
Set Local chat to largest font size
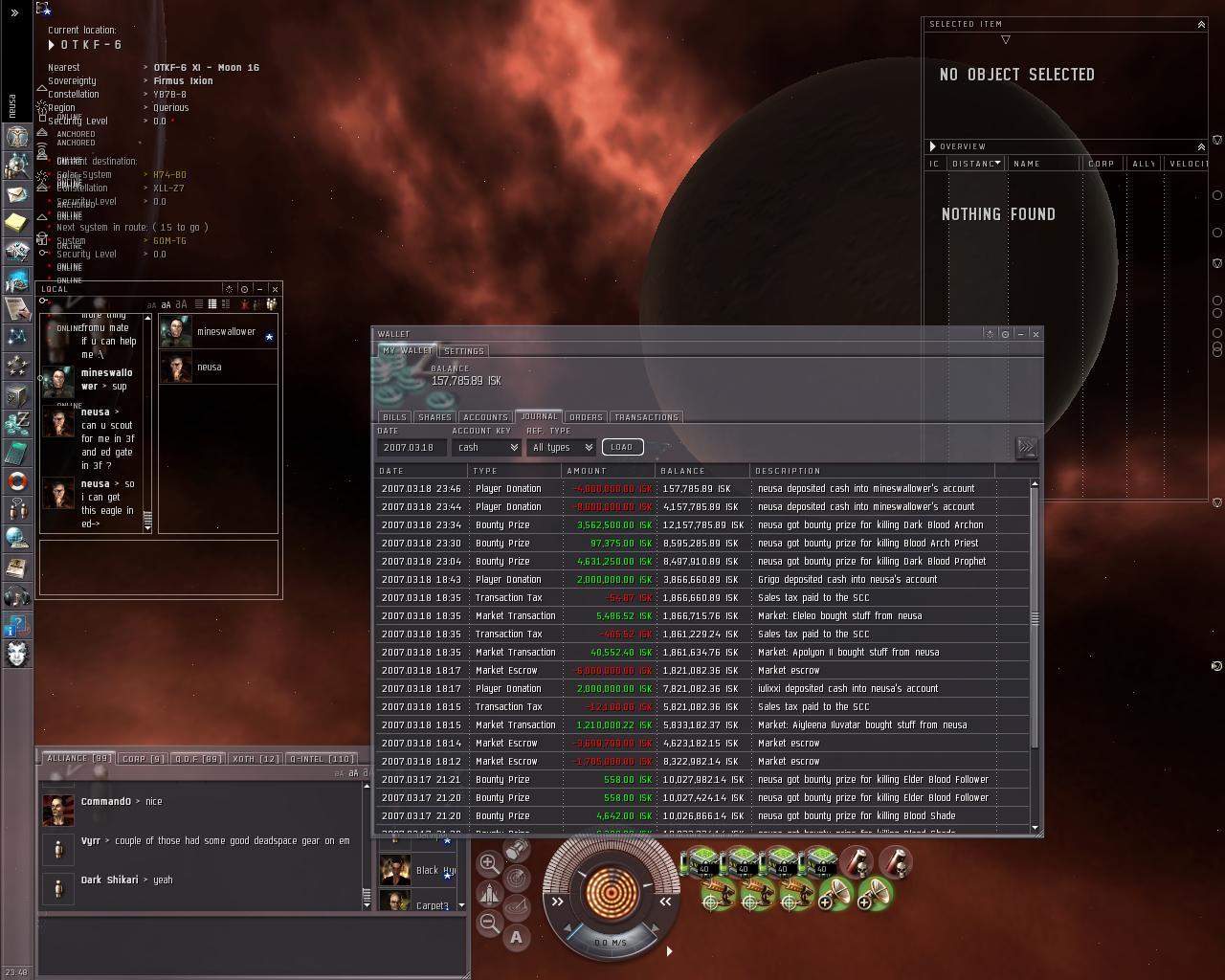[x=181, y=304]
